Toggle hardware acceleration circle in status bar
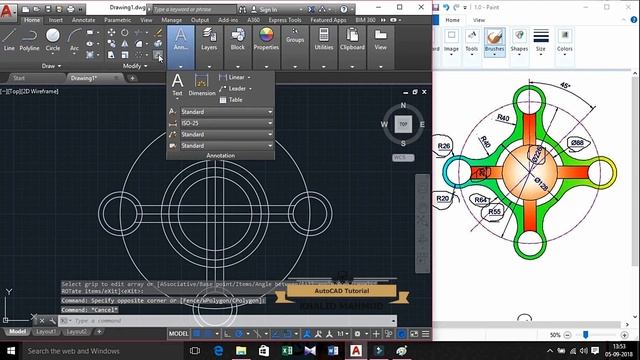This screenshot has height=360, width=640. pos(402,334)
